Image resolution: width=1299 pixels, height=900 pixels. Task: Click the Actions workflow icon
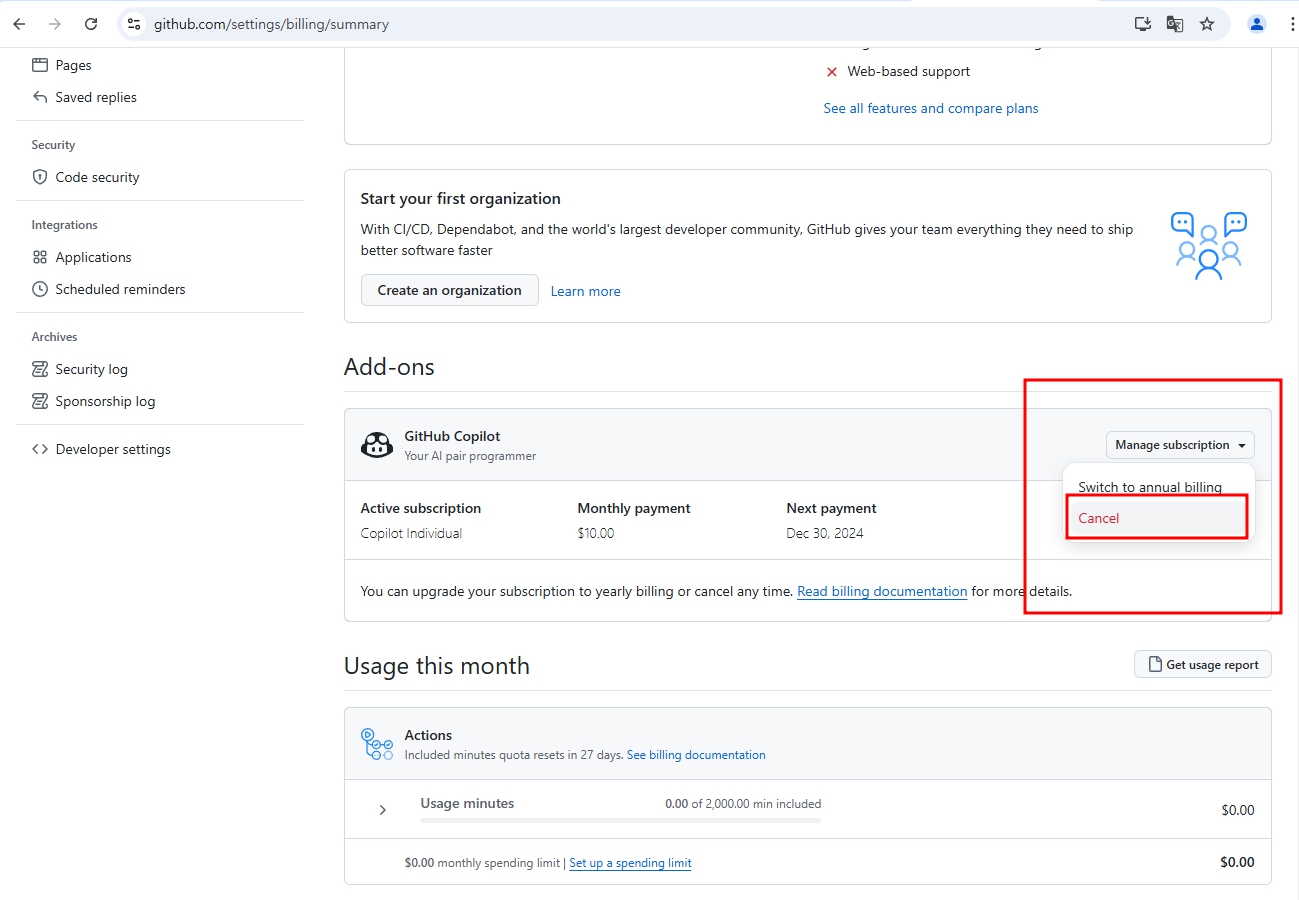tap(377, 744)
